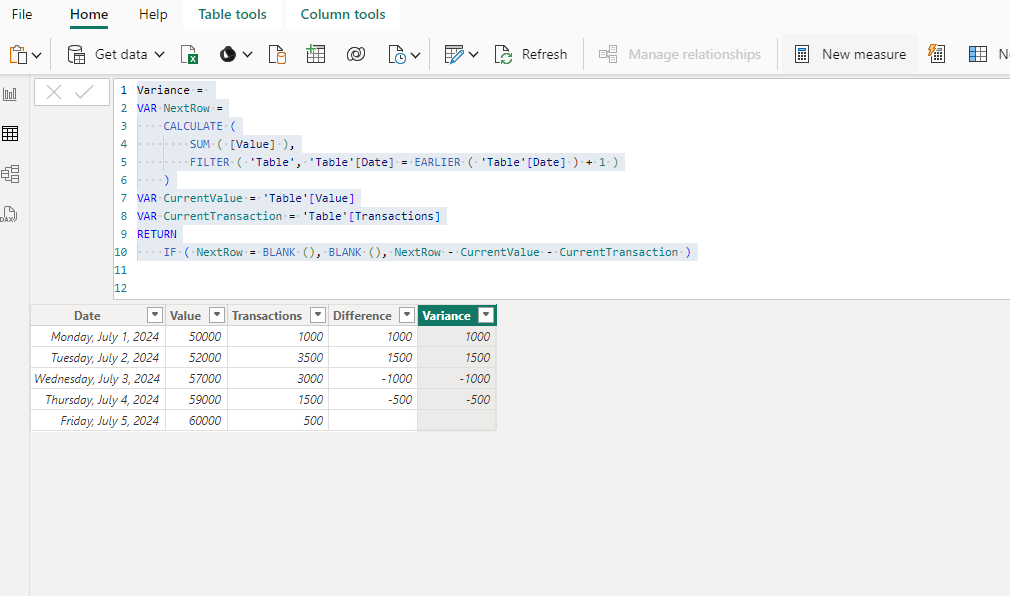This screenshot has height=596, width=1010.
Task: Click the Value cell 60000
Action: click(x=196, y=421)
